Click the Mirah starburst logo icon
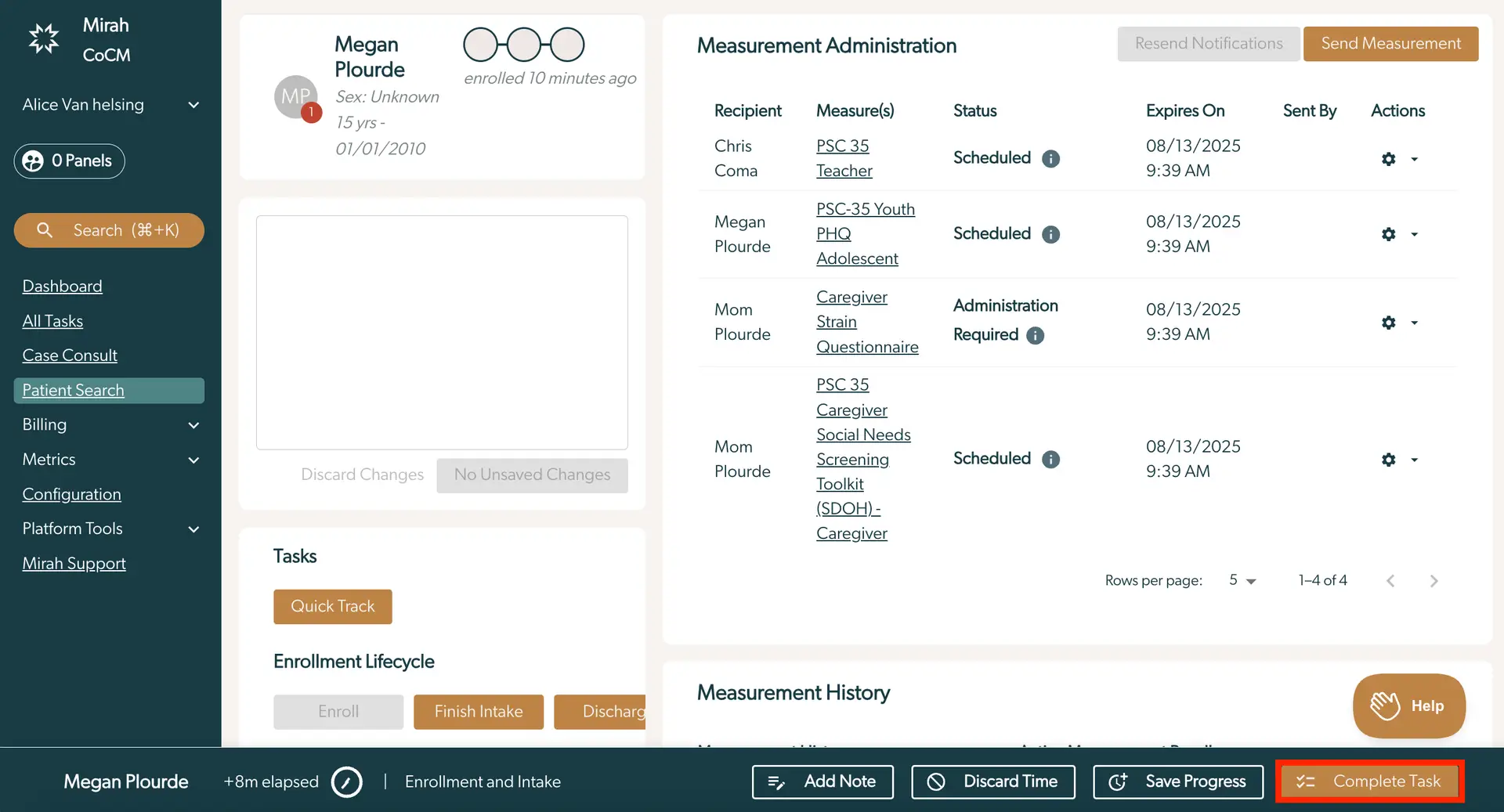This screenshot has height=812, width=1504. (x=43, y=38)
